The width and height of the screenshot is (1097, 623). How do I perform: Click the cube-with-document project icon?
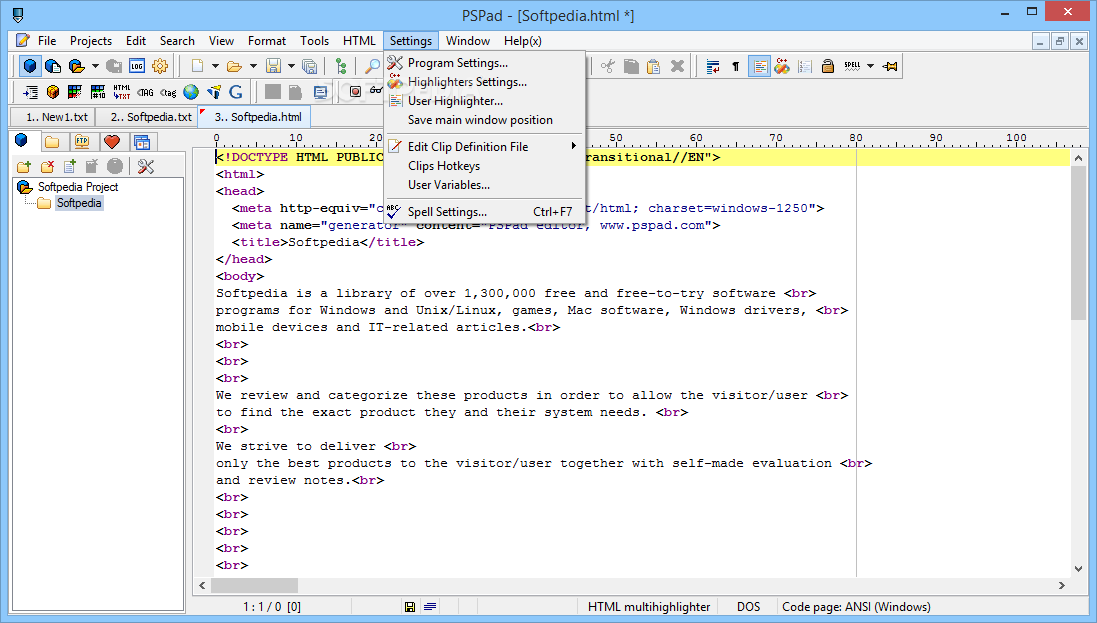click(53, 66)
